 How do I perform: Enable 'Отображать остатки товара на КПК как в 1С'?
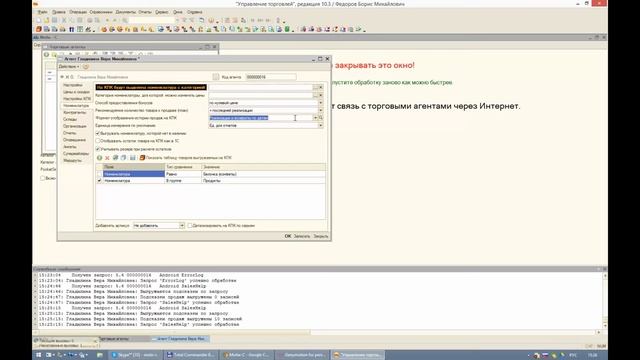[x=98, y=141]
